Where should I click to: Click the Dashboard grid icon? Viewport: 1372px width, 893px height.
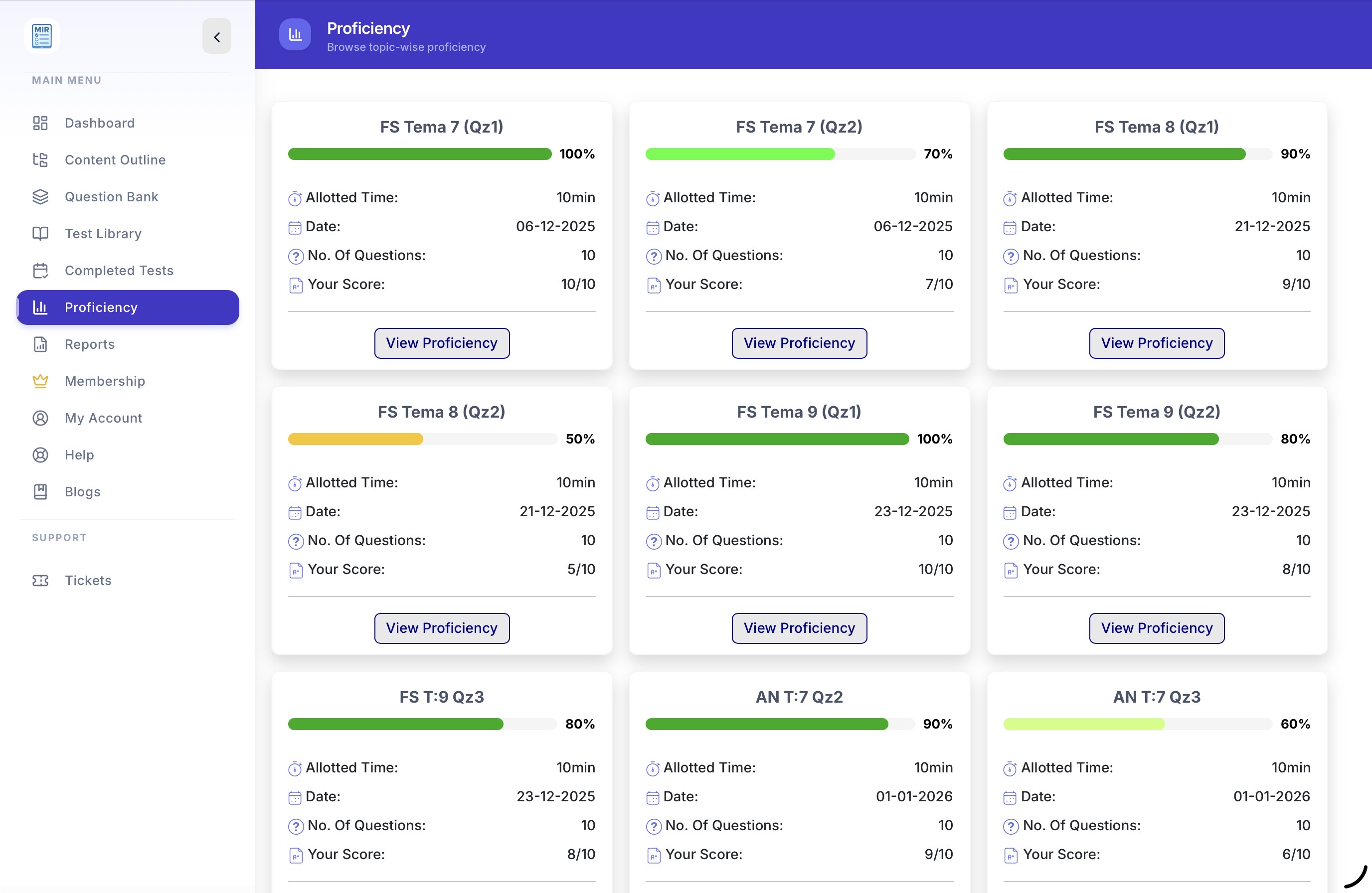(x=40, y=123)
